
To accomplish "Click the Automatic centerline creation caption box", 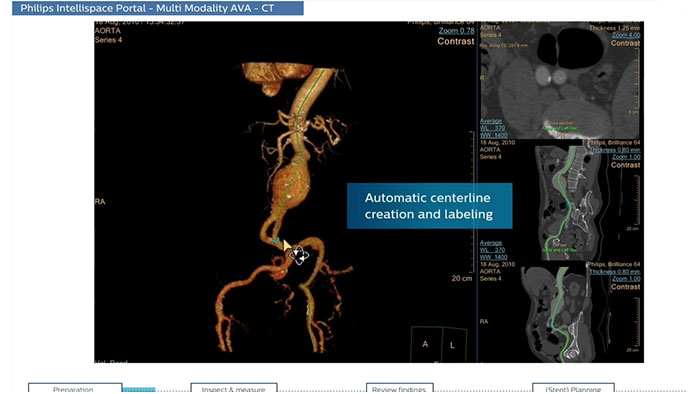I will 429,206.
